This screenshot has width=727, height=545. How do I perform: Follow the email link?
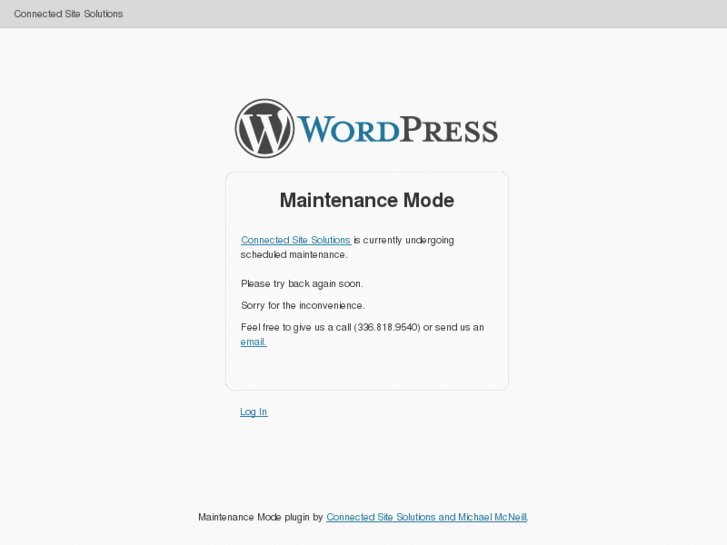pyautogui.click(x=254, y=342)
